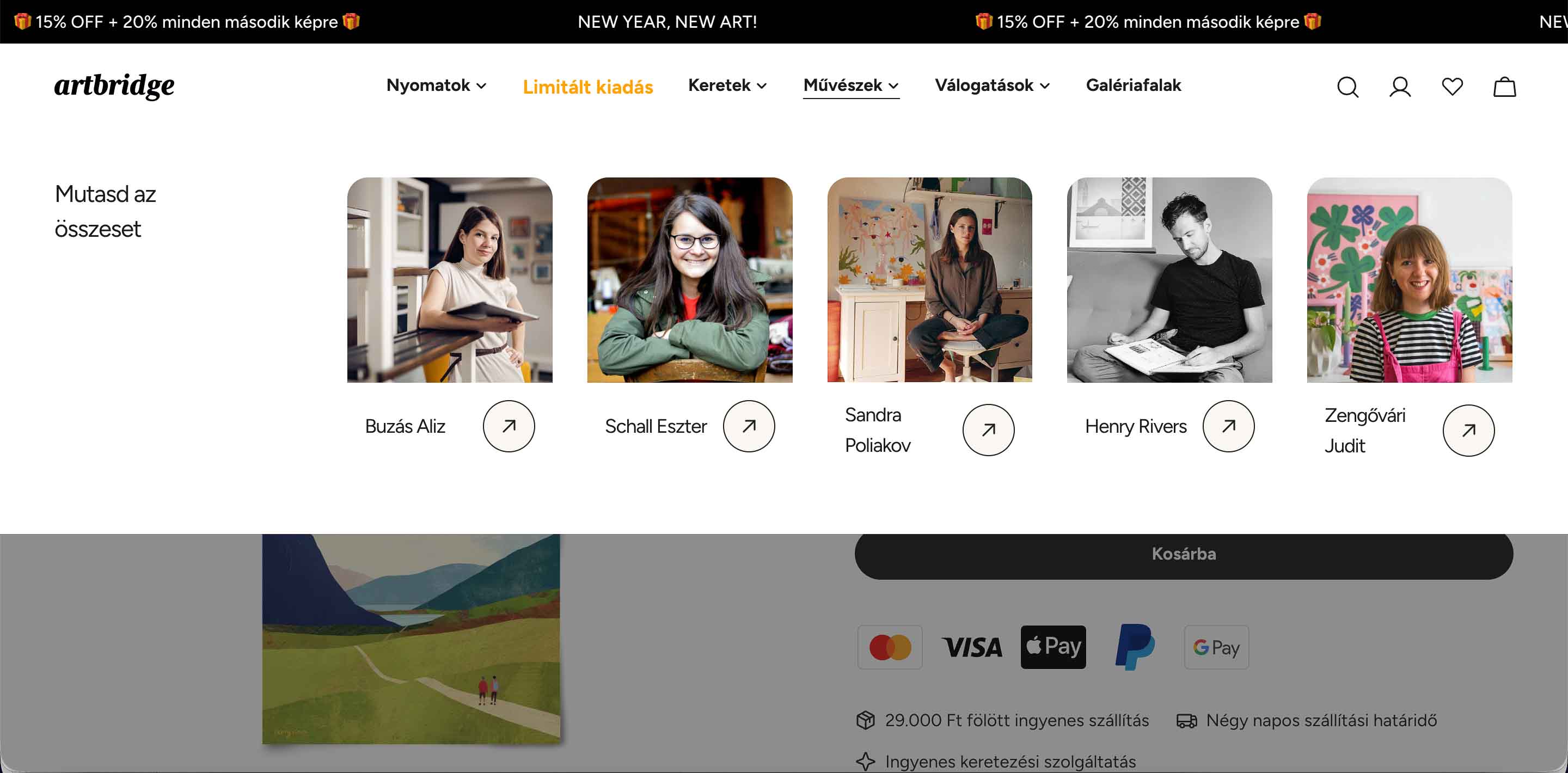Open the Limitált kiadás menu item
The image size is (1568, 773).
click(x=587, y=87)
